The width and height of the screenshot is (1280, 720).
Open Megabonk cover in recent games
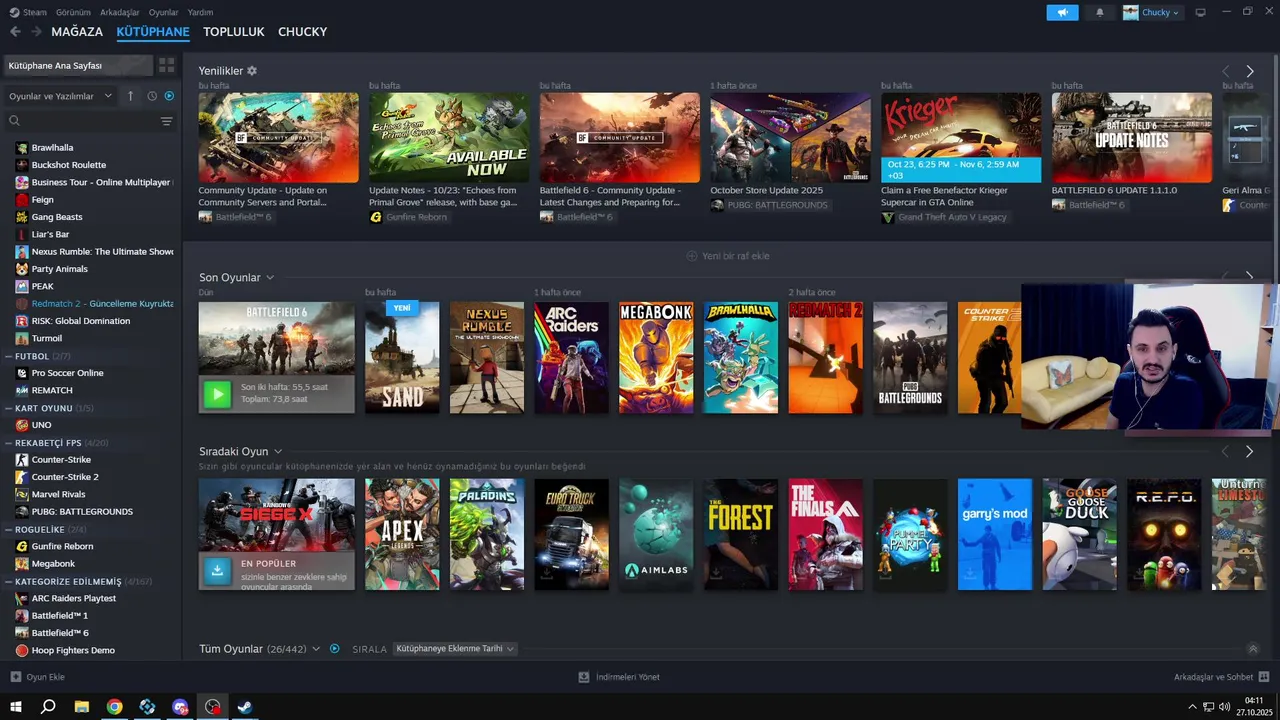(656, 358)
